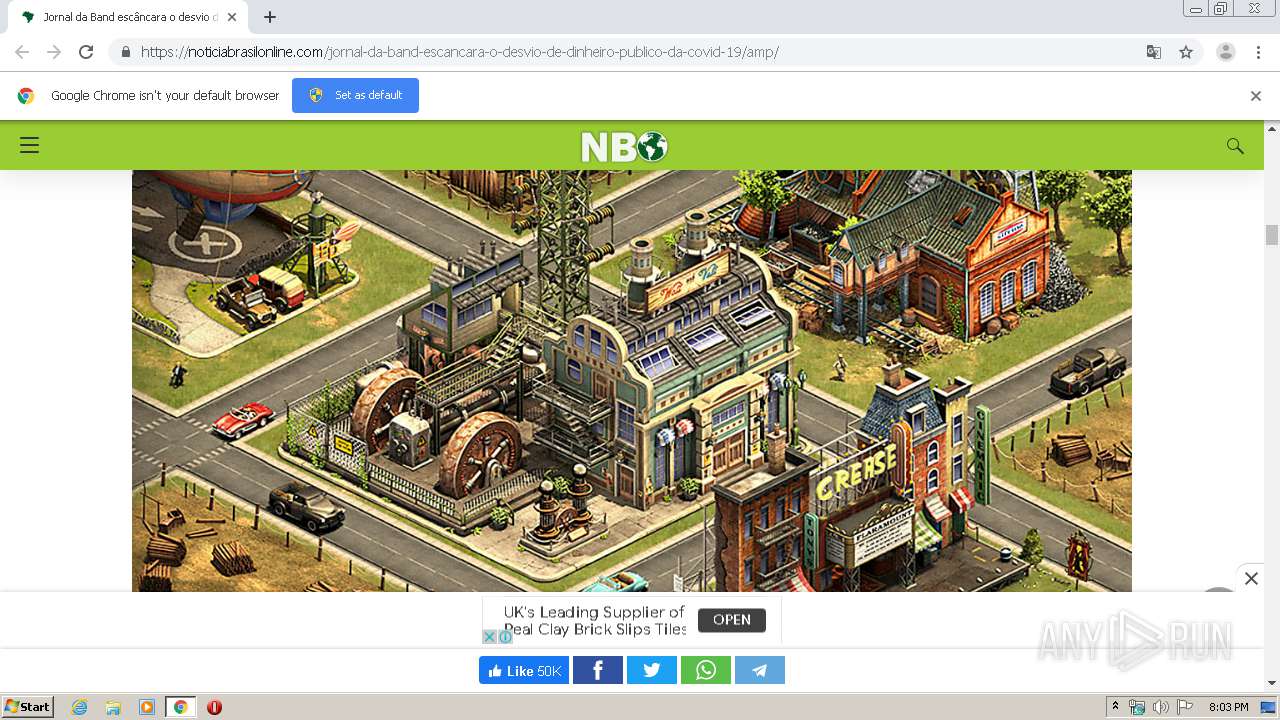The width and height of the screenshot is (1280, 720).
Task: Share the article via Telegram
Action: 760,670
